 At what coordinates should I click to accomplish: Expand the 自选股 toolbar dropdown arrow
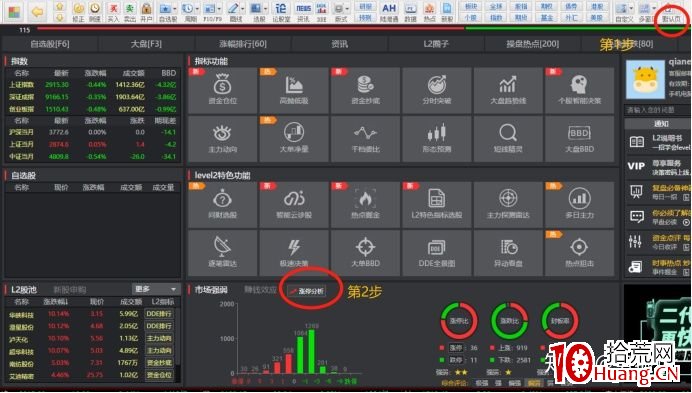[175, 9]
